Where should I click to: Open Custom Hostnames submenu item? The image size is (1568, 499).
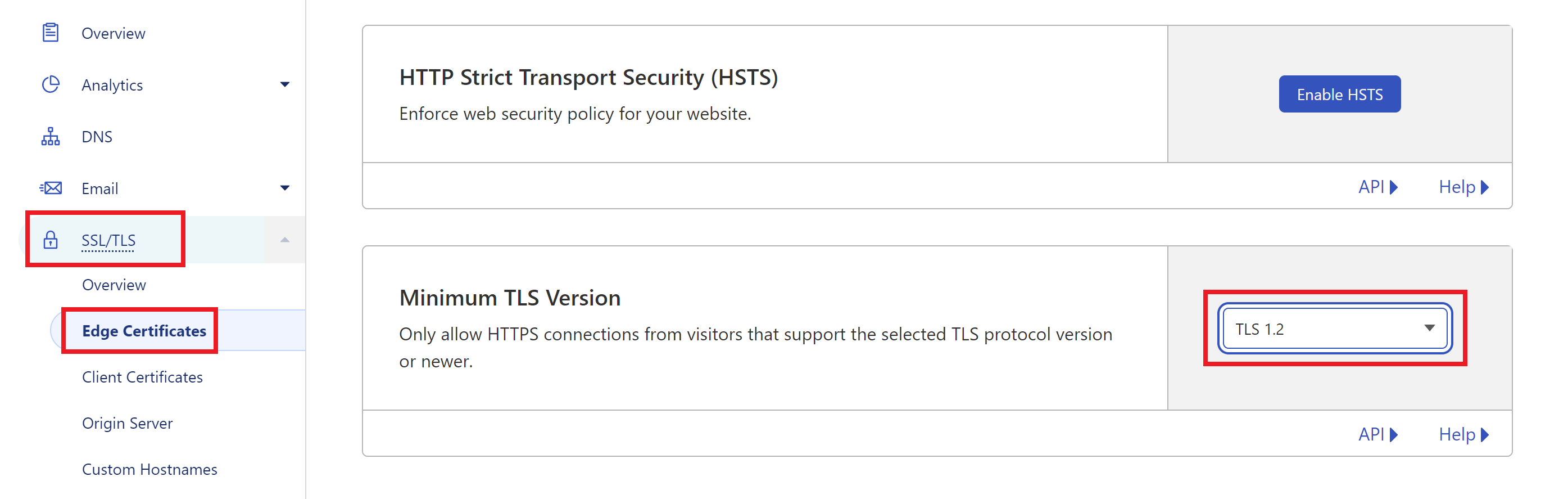(149, 469)
